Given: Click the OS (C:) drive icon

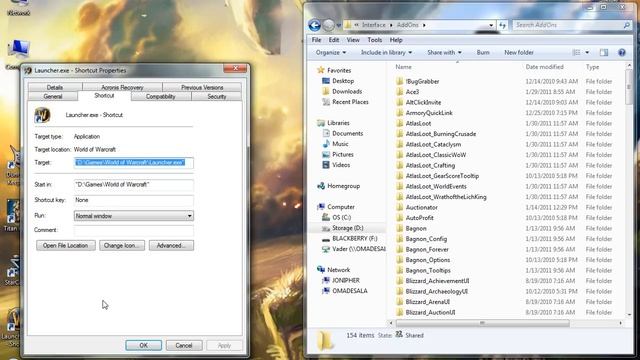Looking at the screenshot, I should tap(326, 217).
